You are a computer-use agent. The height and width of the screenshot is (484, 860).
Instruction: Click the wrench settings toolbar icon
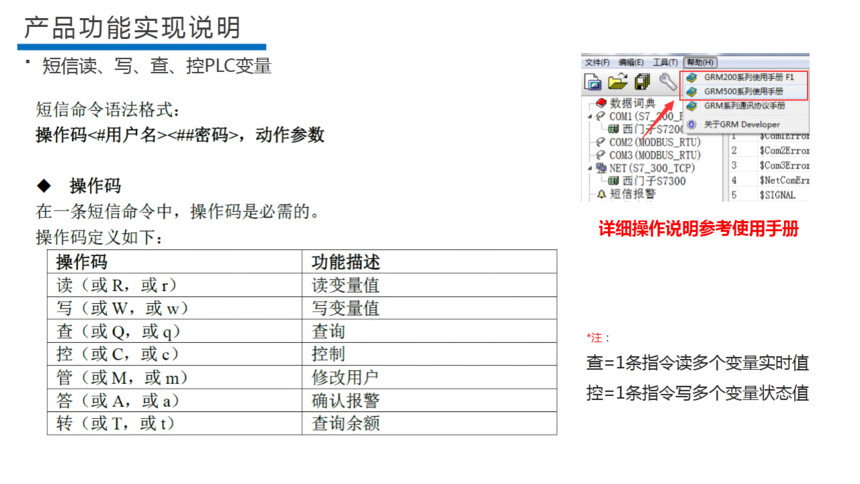[667, 82]
